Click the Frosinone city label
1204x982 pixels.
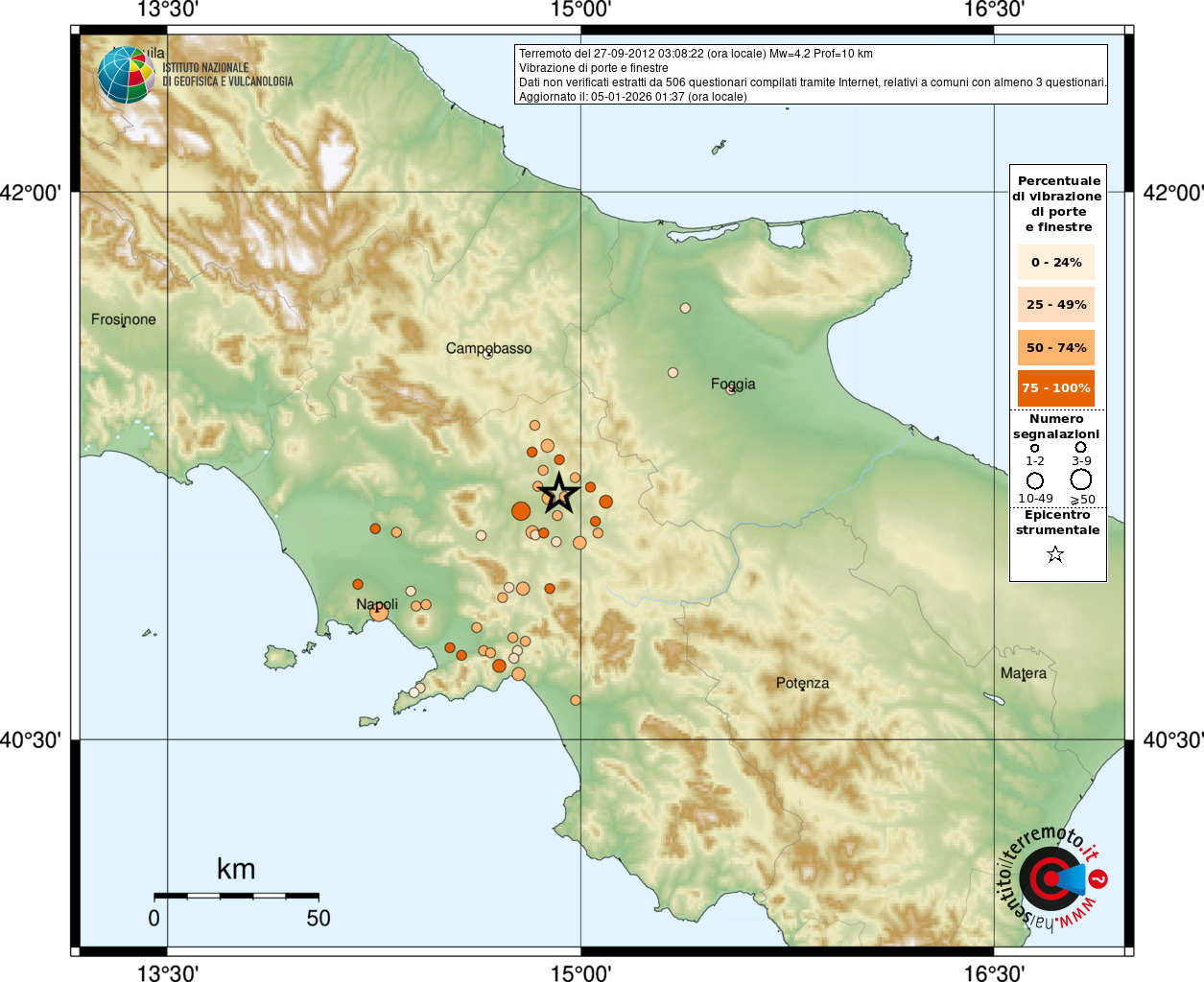(x=123, y=319)
